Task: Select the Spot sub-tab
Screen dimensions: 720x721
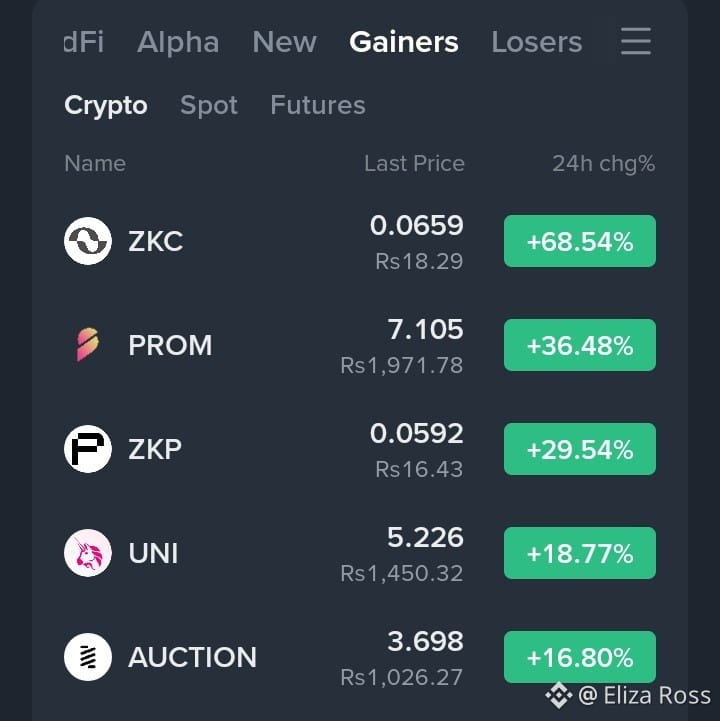Action: [209, 106]
